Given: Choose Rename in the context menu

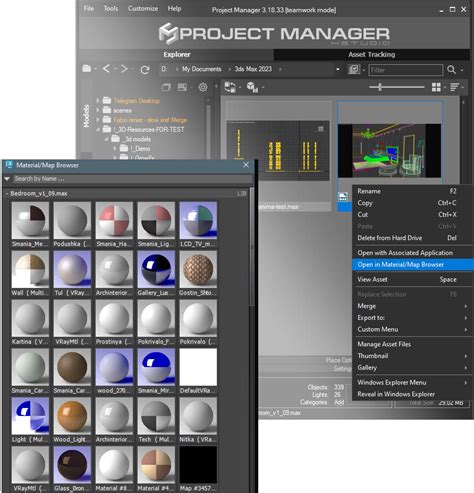Looking at the screenshot, I should tap(413, 191).
